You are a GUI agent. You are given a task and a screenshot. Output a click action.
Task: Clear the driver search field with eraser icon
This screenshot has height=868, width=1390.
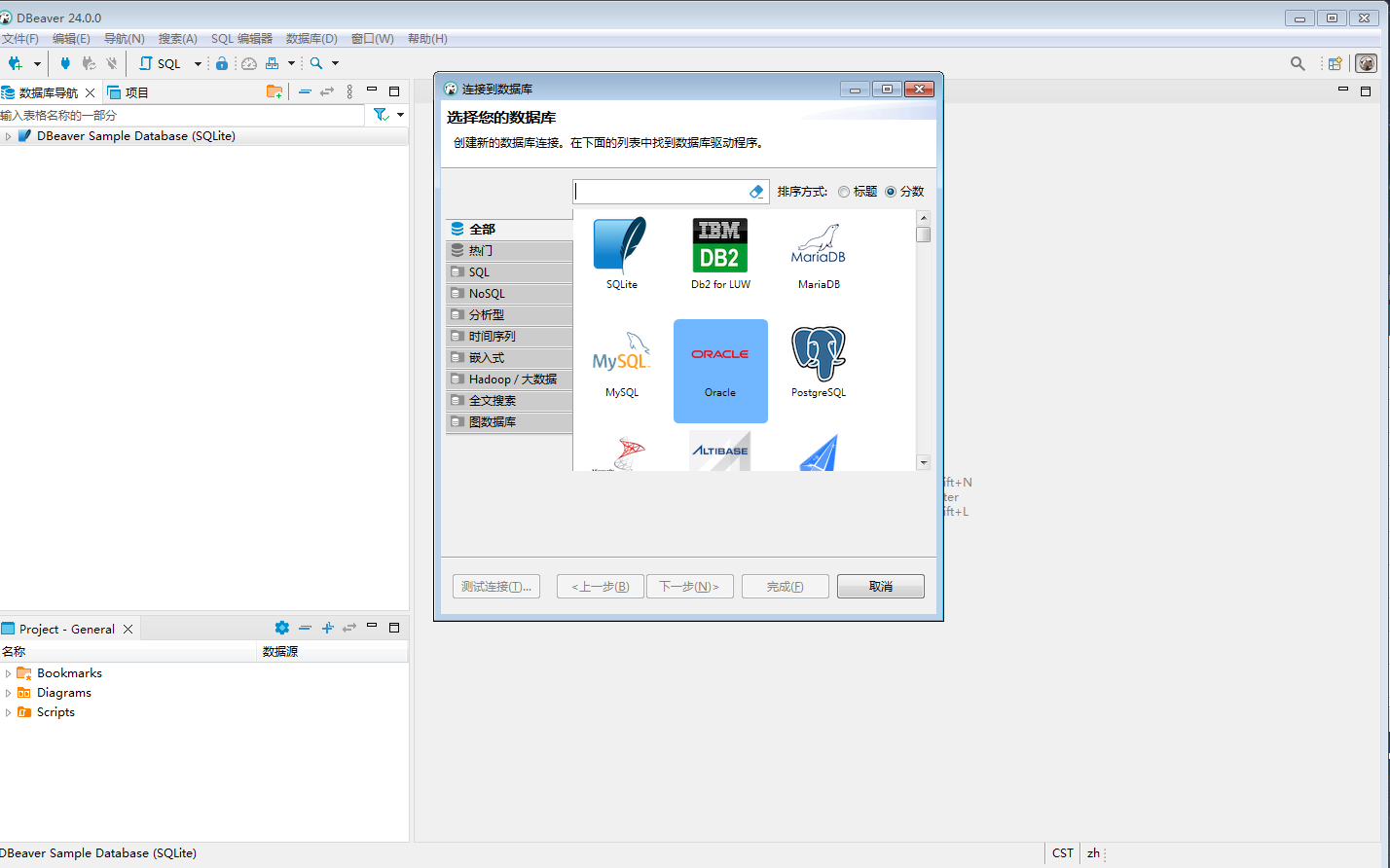pos(757,192)
